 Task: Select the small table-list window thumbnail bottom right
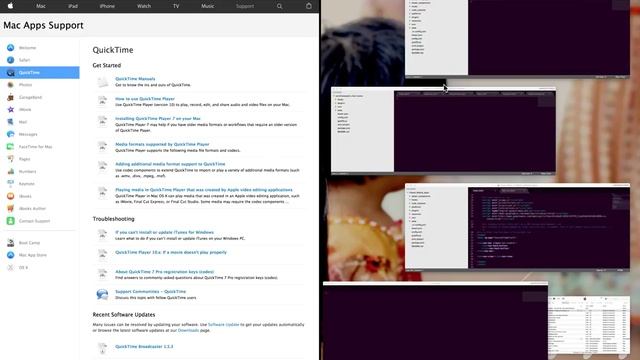pos(589,325)
